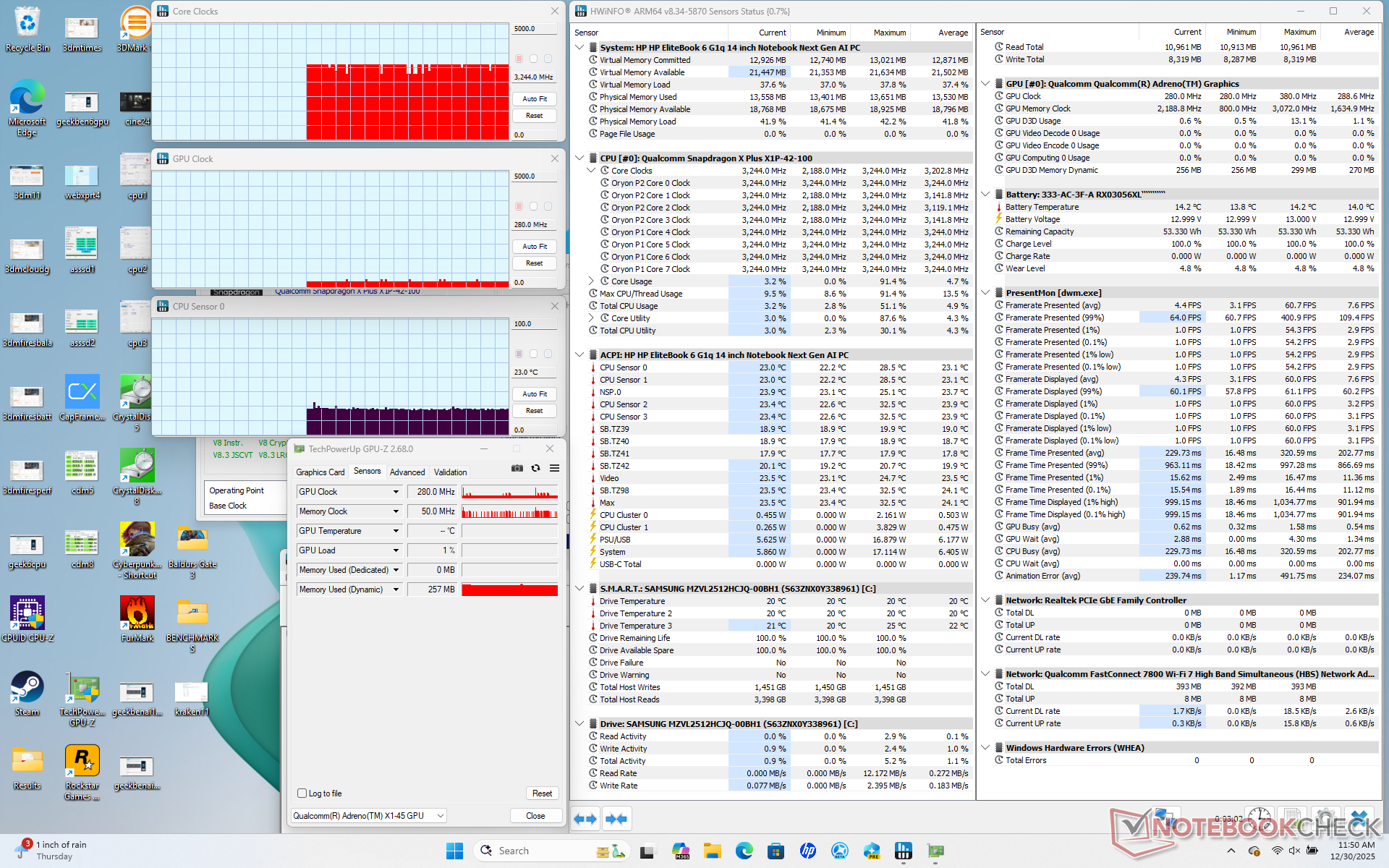
Task: Toggle the first white box in the GPU Clock graph
Action: click(x=533, y=206)
